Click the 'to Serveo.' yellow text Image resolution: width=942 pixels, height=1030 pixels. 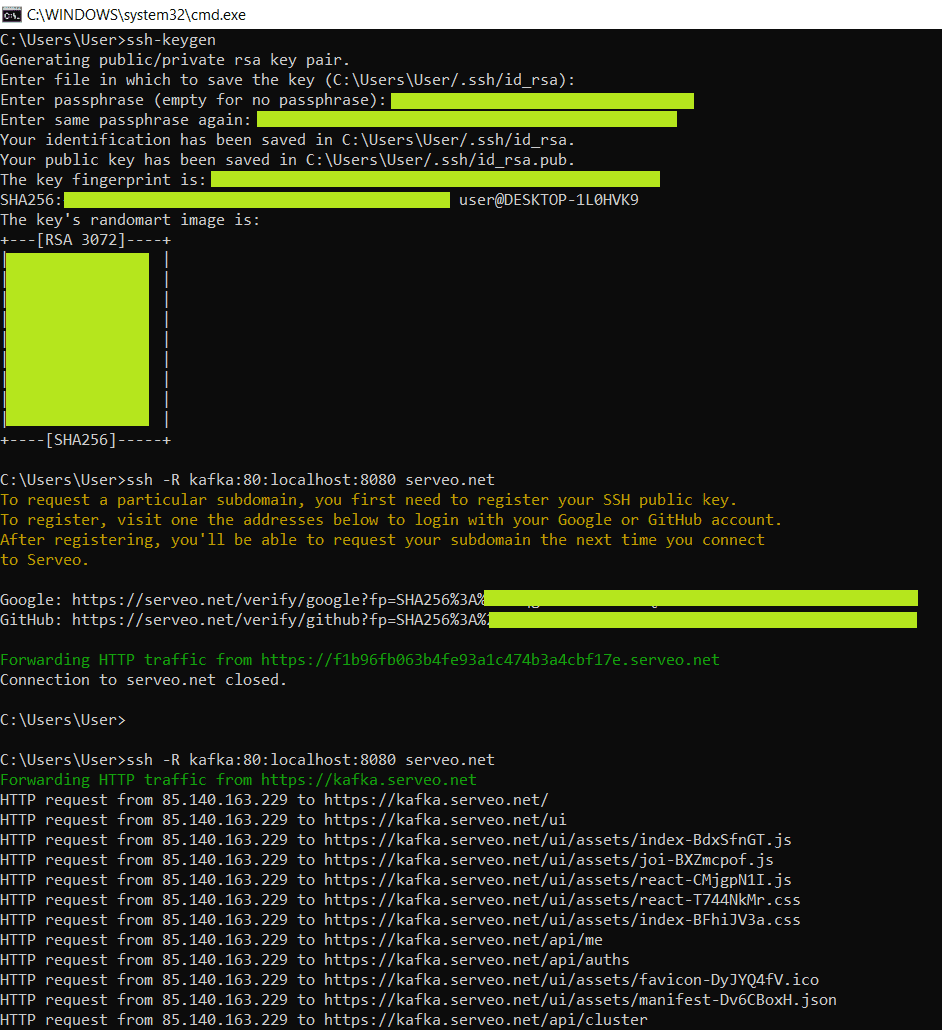pyautogui.click(x=44, y=560)
